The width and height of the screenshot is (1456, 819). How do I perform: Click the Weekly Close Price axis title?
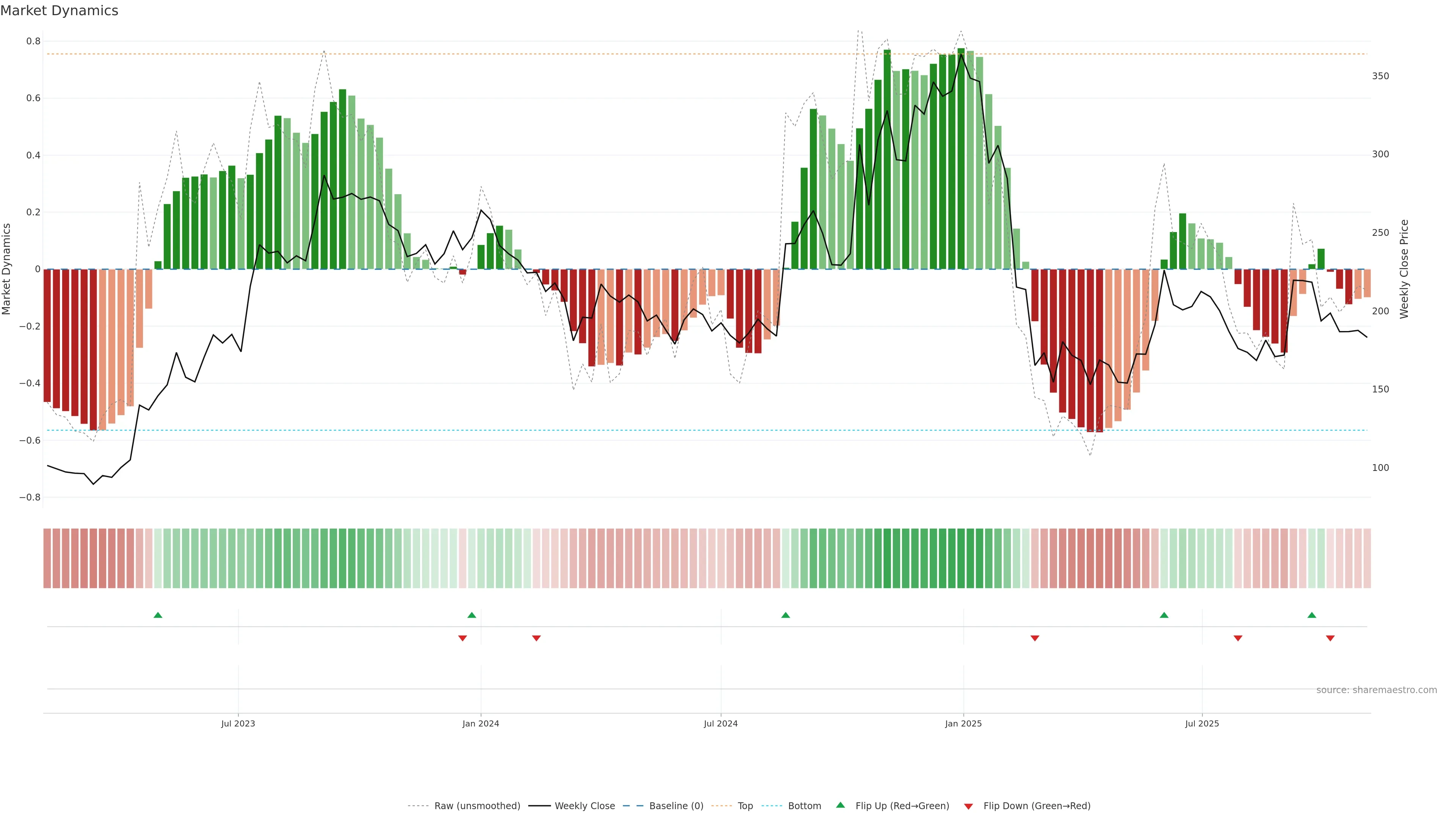click(1404, 269)
